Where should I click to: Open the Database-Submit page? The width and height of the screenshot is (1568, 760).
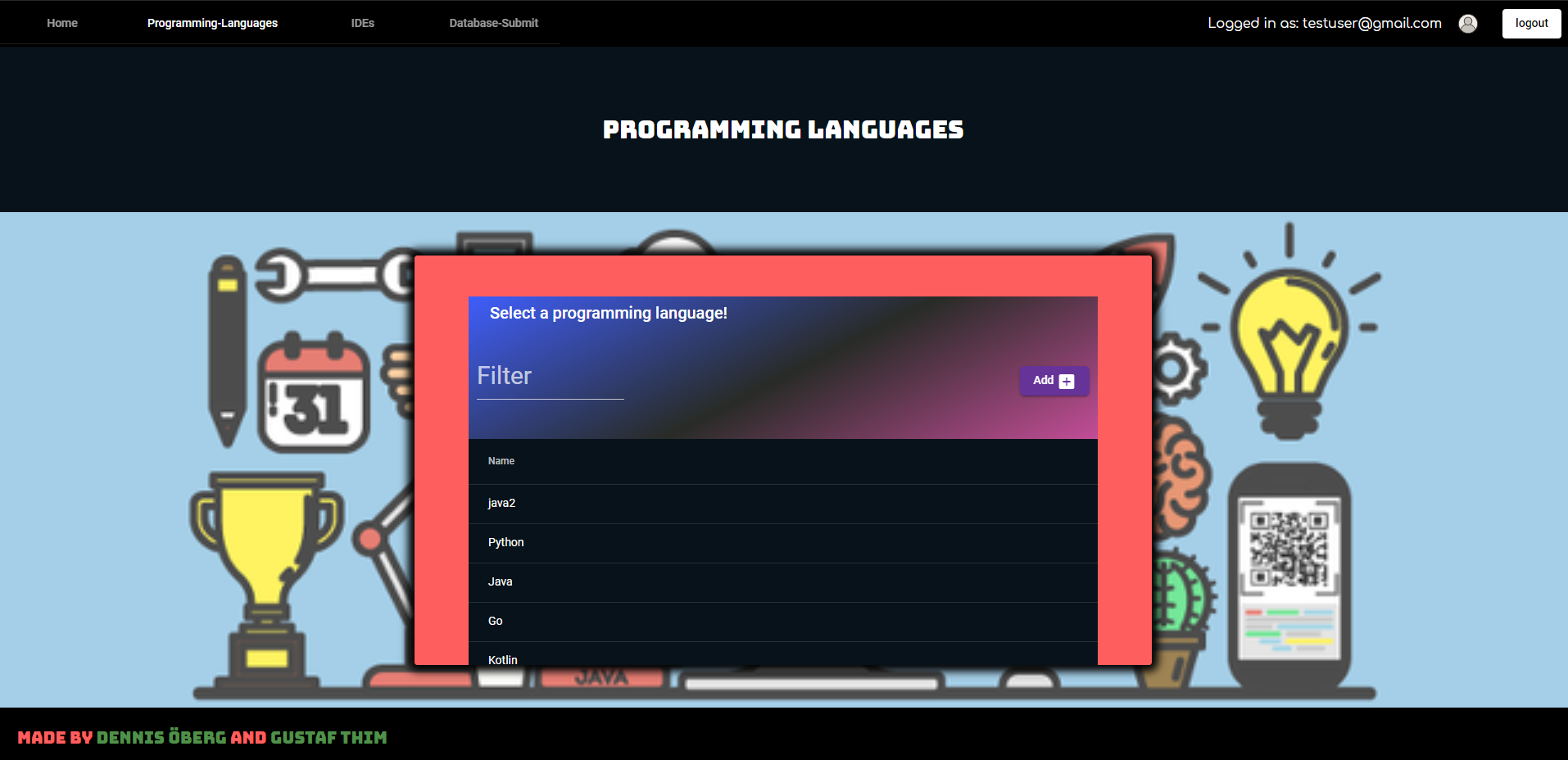click(x=492, y=23)
